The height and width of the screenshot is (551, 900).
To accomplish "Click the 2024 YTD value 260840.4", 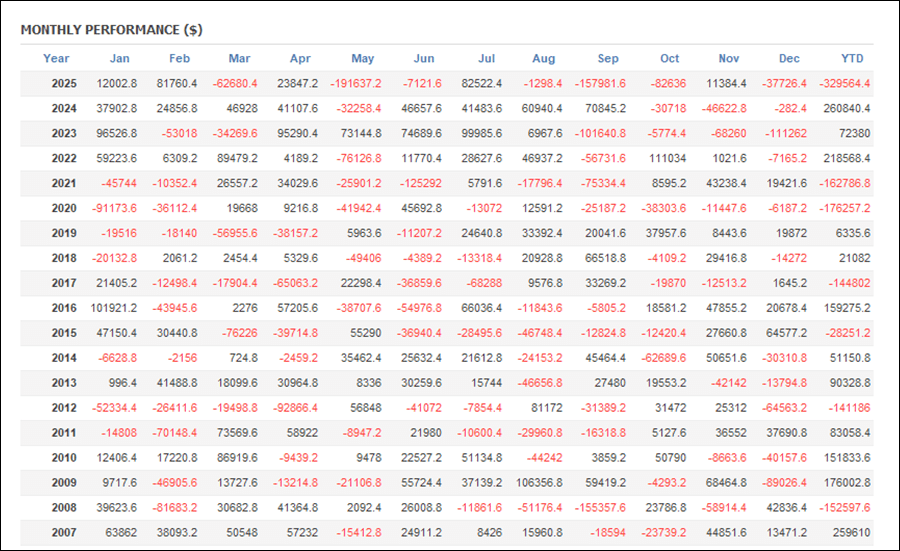I will pyautogui.click(x=846, y=108).
